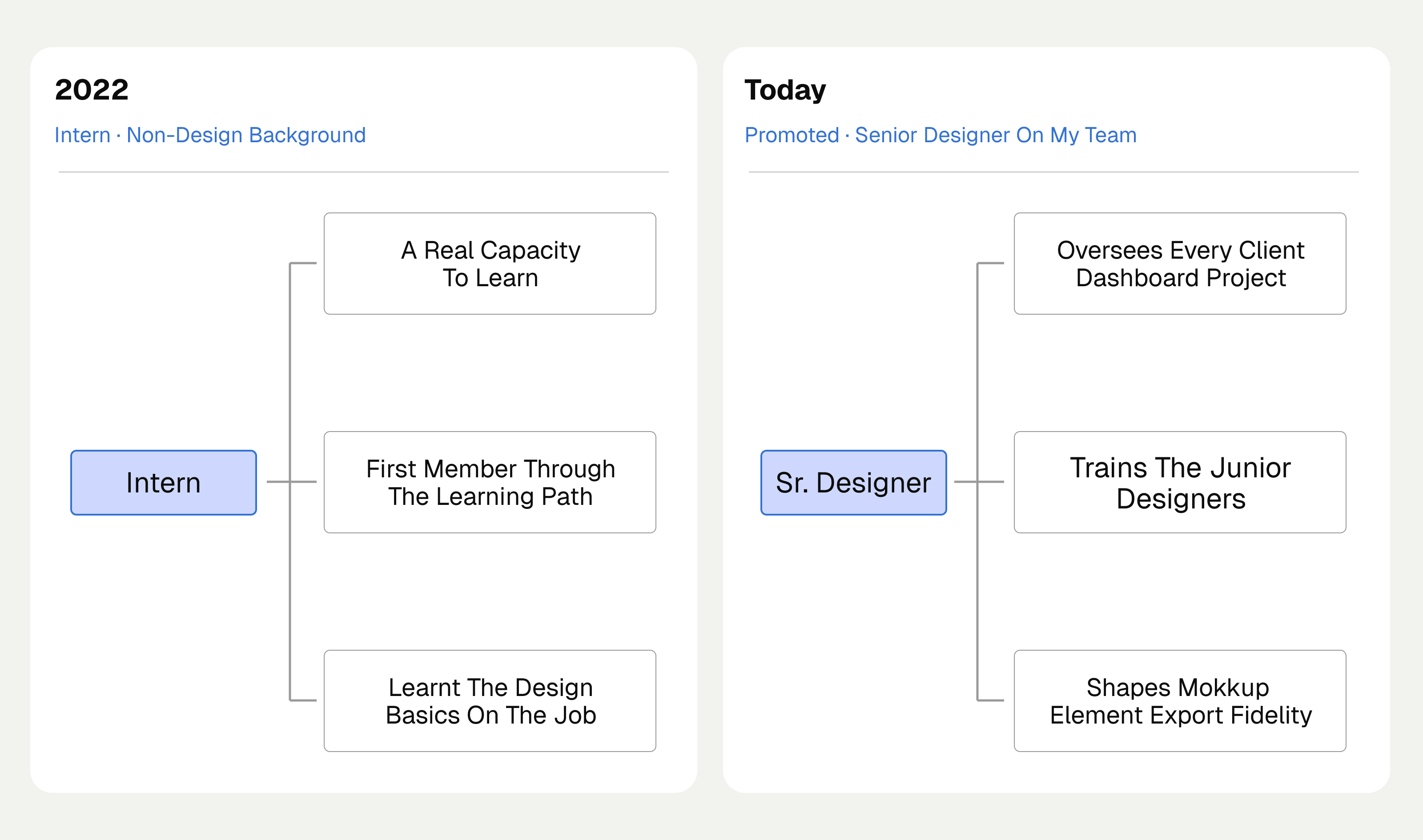The image size is (1423, 840).
Task: Select 'First Member Through The Learning Path' box
Action: (490, 482)
